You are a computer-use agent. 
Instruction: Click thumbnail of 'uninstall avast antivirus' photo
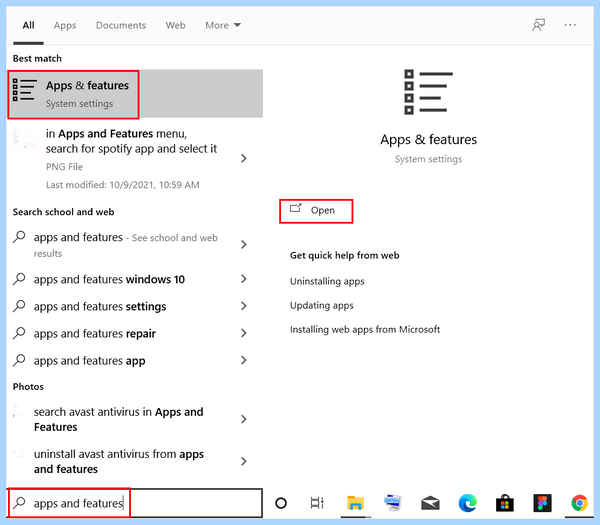point(18,454)
